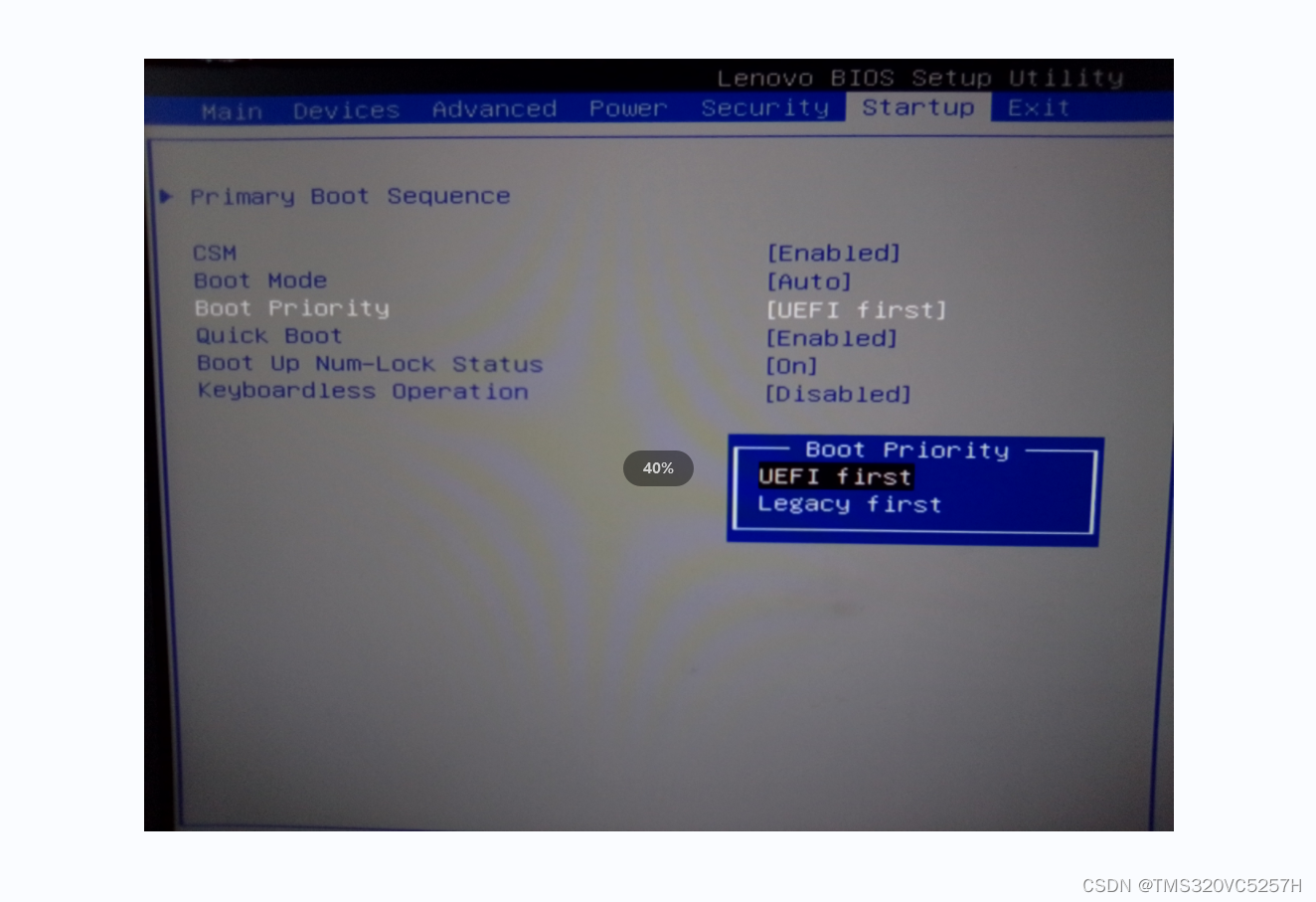This screenshot has width=1316, height=902.
Task: Toggle the Num-Lock [On] value
Action: click(791, 366)
